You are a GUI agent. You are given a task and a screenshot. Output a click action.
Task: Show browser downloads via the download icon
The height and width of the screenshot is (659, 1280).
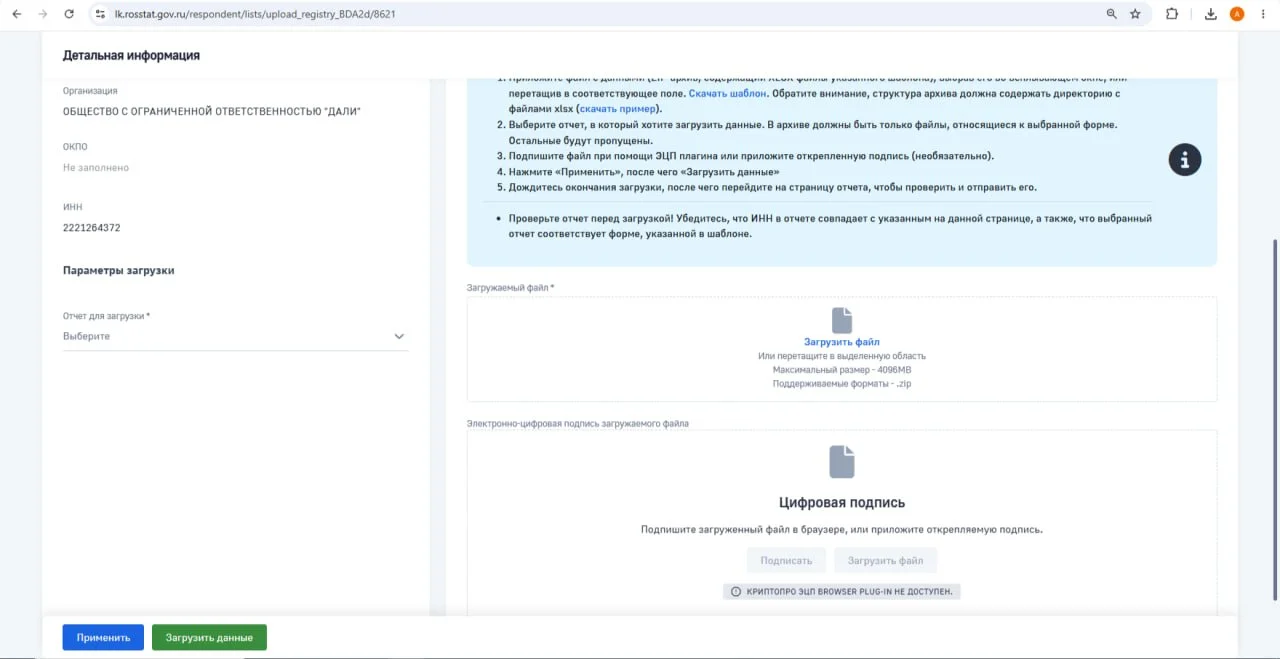1211,14
